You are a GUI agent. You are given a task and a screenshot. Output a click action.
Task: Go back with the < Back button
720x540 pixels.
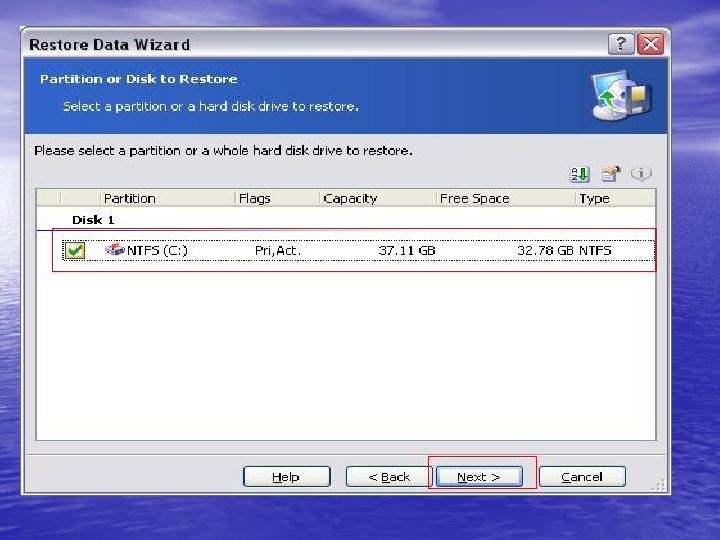coord(389,477)
